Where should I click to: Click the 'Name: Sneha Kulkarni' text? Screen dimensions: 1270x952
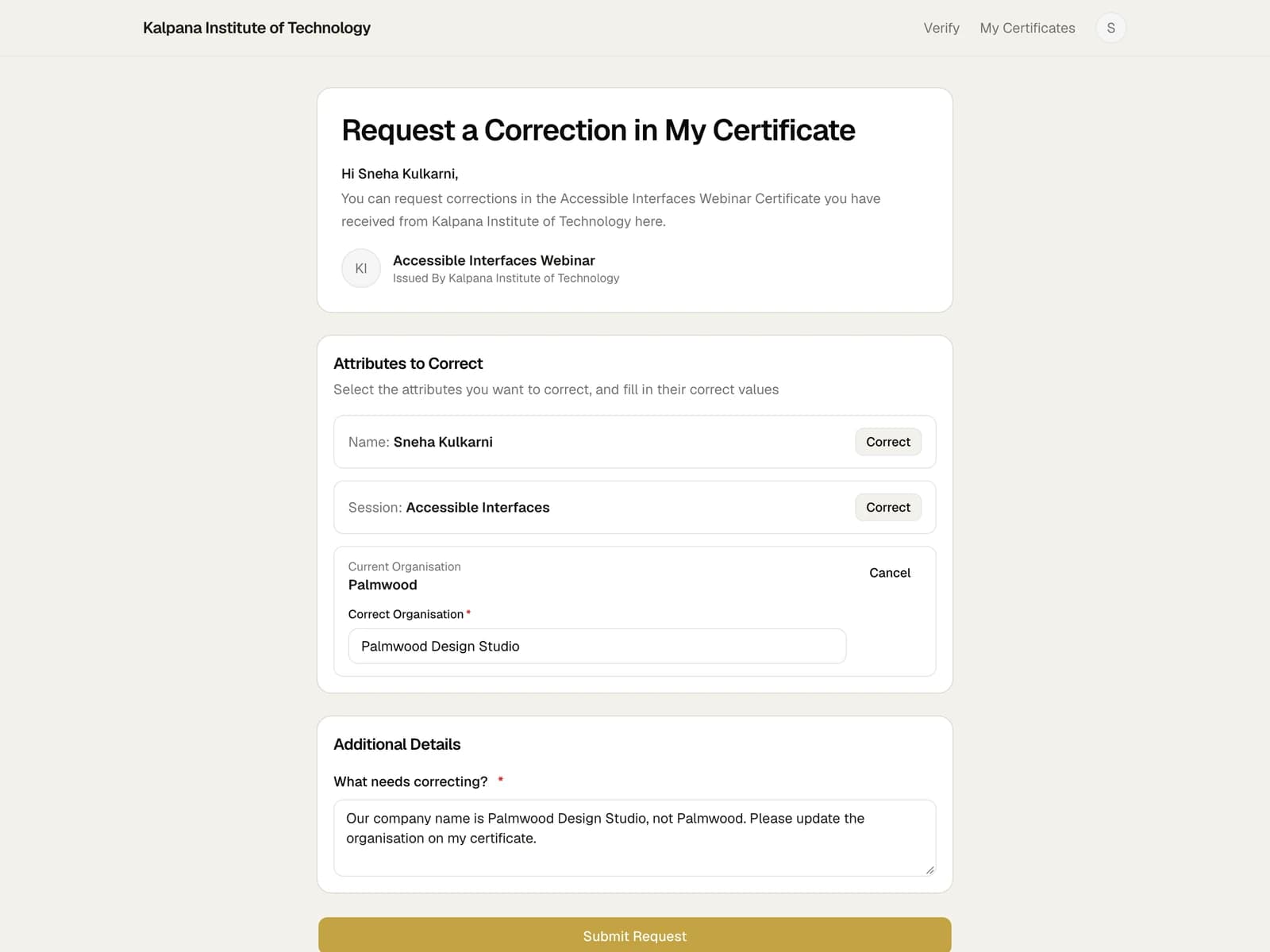tap(420, 442)
